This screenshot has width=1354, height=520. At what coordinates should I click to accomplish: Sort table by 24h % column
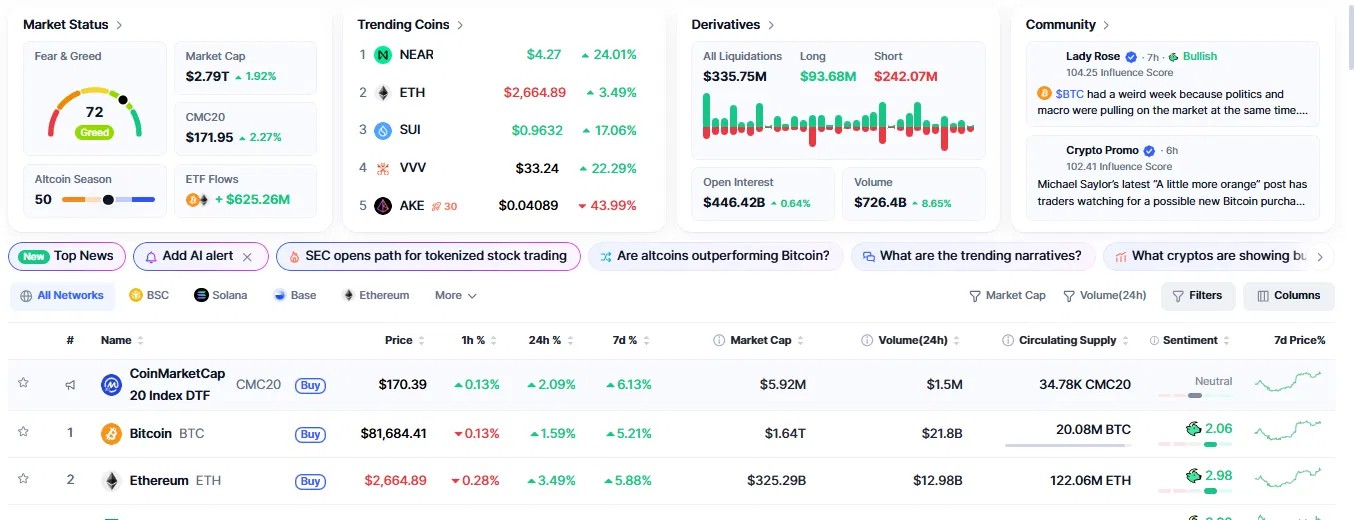[550, 341]
